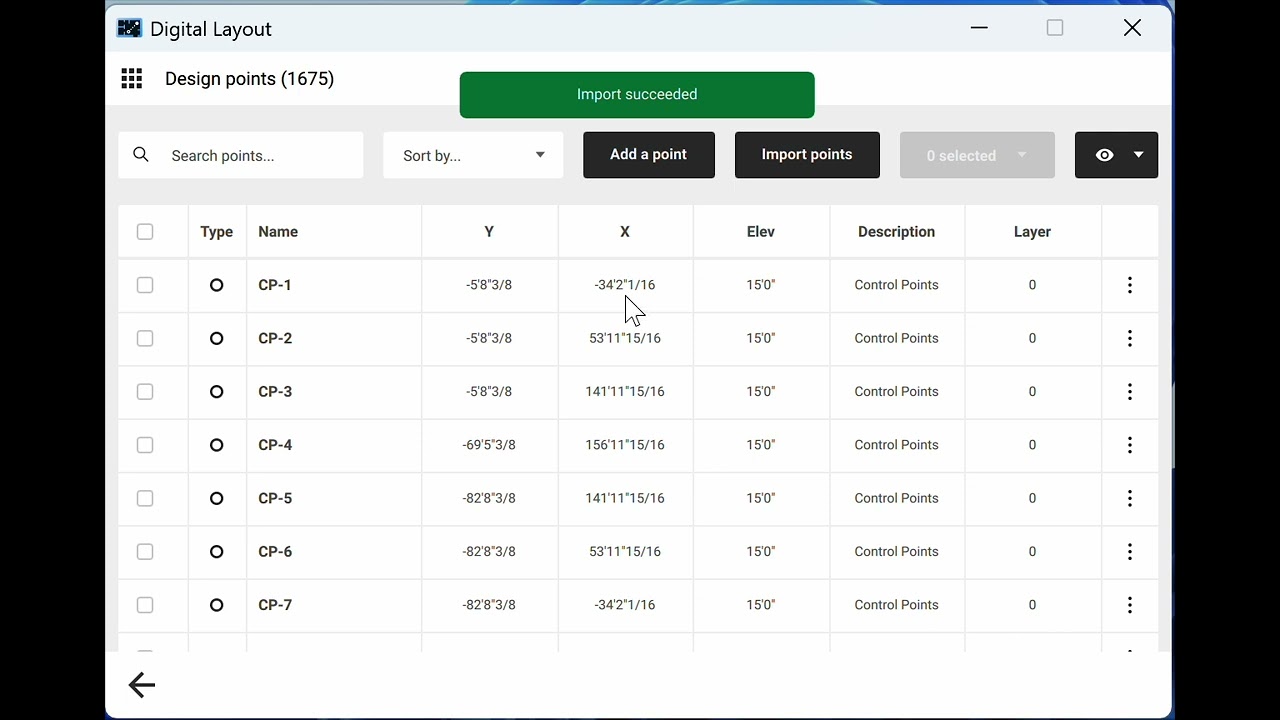
Task: Check the box for CP-4
Action: click(x=145, y=445)
